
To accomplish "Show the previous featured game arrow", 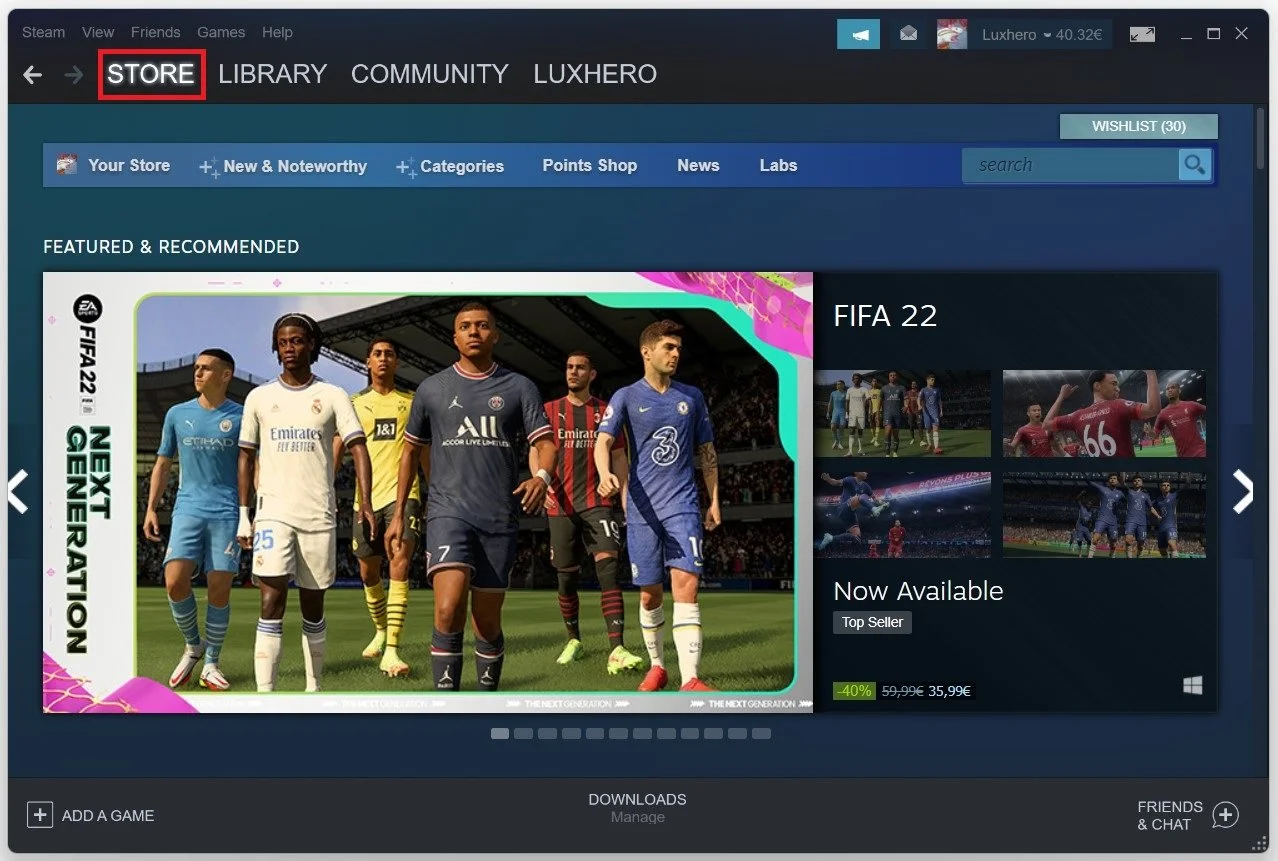I will pos(18,491).
